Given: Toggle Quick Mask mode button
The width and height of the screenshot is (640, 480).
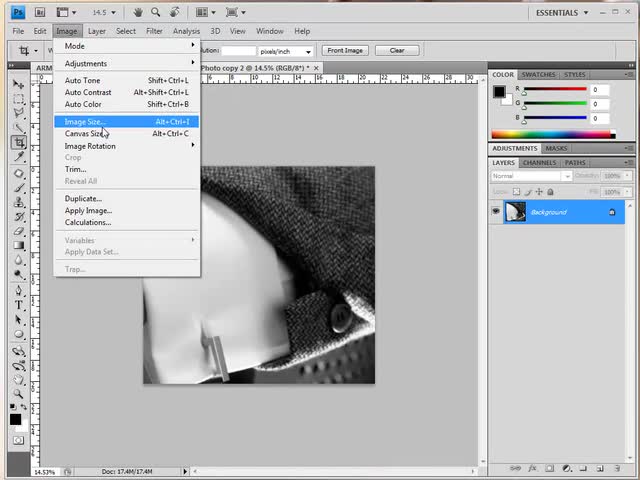Looking at the screenshot, I should click(x=19, y=440).
